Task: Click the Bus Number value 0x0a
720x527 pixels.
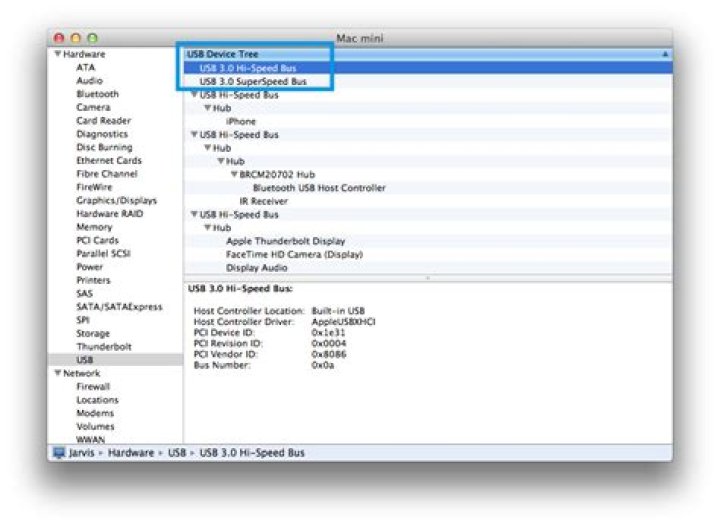Action: [323, 365]
